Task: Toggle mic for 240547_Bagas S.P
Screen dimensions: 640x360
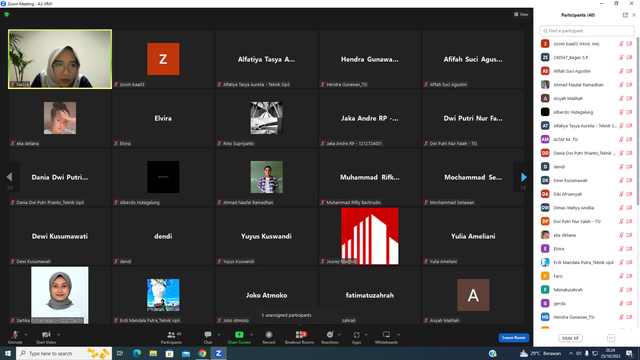Action: tap(621, 58)
